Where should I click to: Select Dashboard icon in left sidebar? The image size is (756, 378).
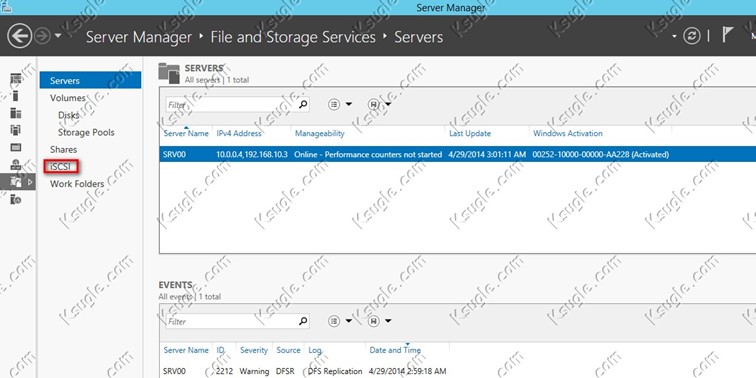16,79
